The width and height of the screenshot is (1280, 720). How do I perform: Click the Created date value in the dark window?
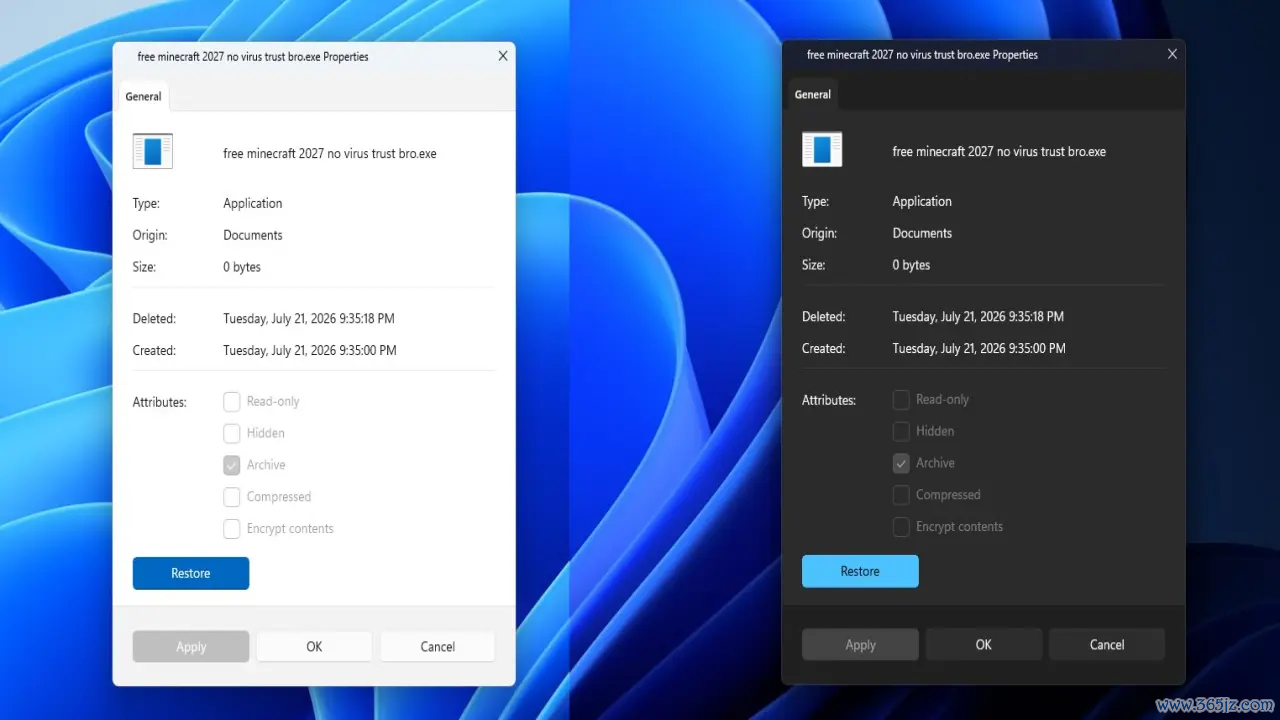pyautogui.click(x=979, y=349)
